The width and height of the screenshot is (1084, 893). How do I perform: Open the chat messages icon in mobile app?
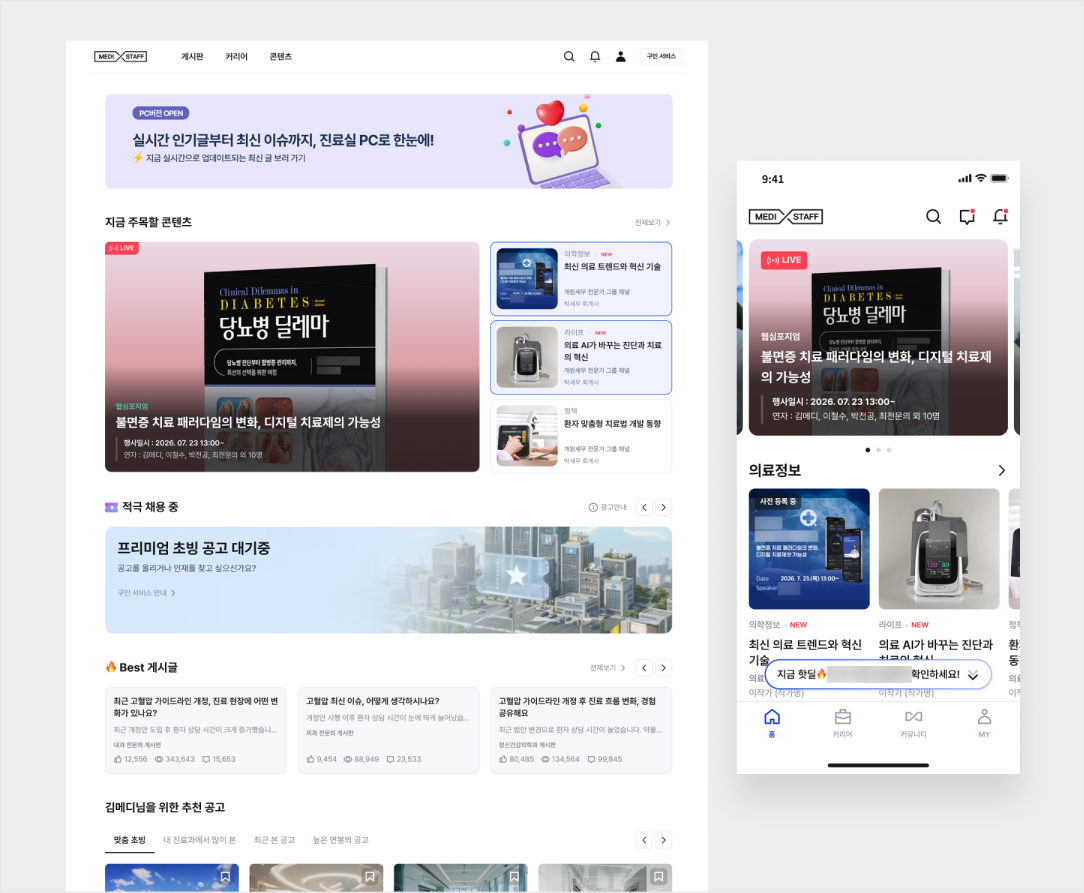point(967,217)
